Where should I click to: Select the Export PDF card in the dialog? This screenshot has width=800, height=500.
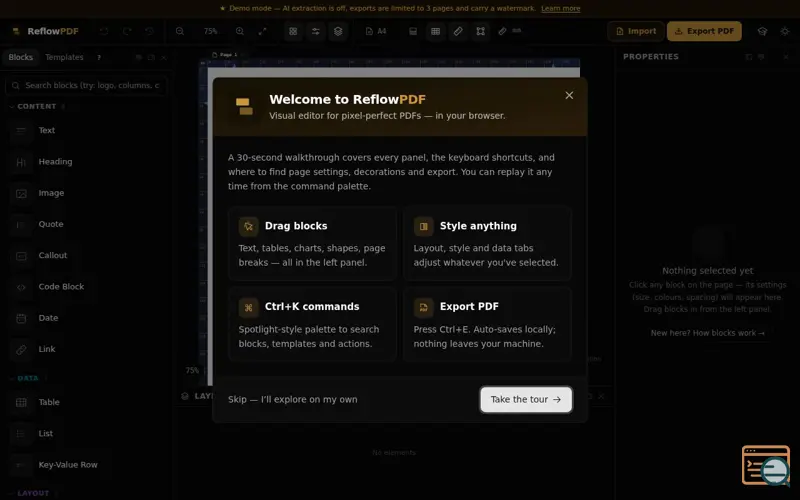[x=487, y=324]
